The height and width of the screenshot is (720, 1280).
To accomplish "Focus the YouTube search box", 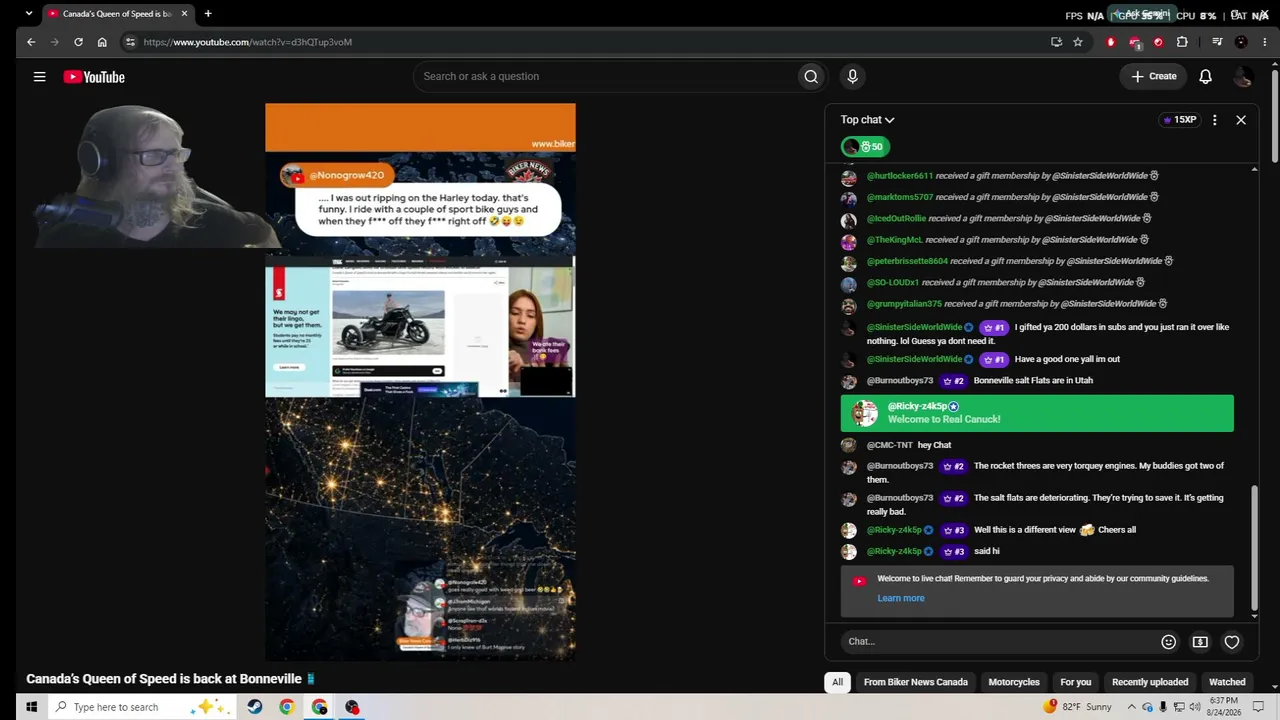I will tap(605, 76).
